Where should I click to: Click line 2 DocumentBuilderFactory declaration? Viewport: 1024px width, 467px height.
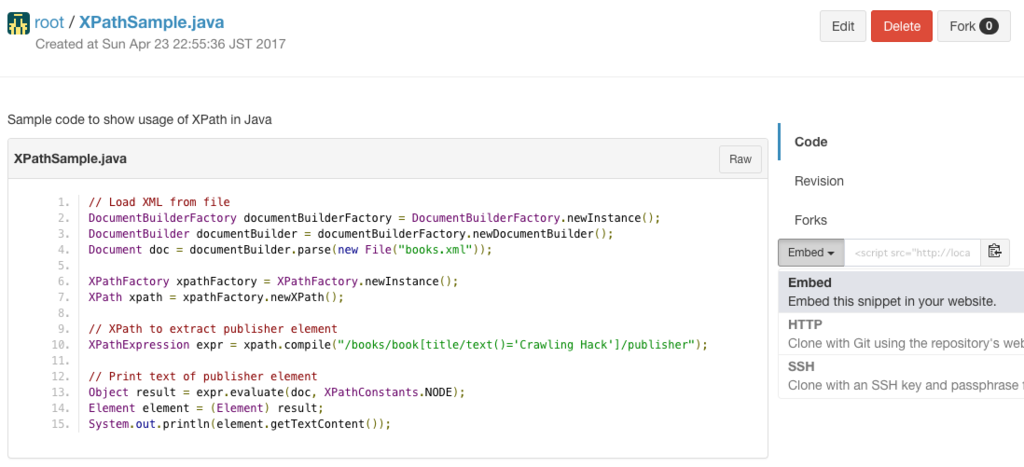tap(374, 217)
